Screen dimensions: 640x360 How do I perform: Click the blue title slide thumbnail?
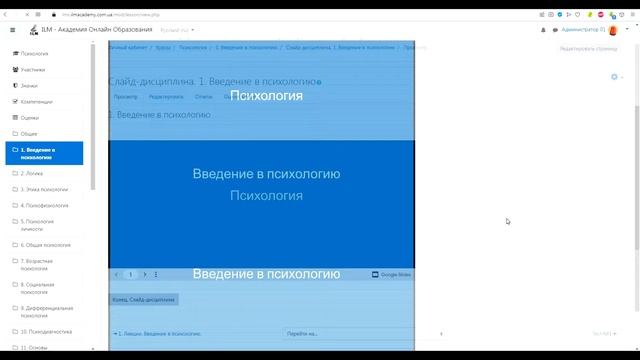(261, 204)
